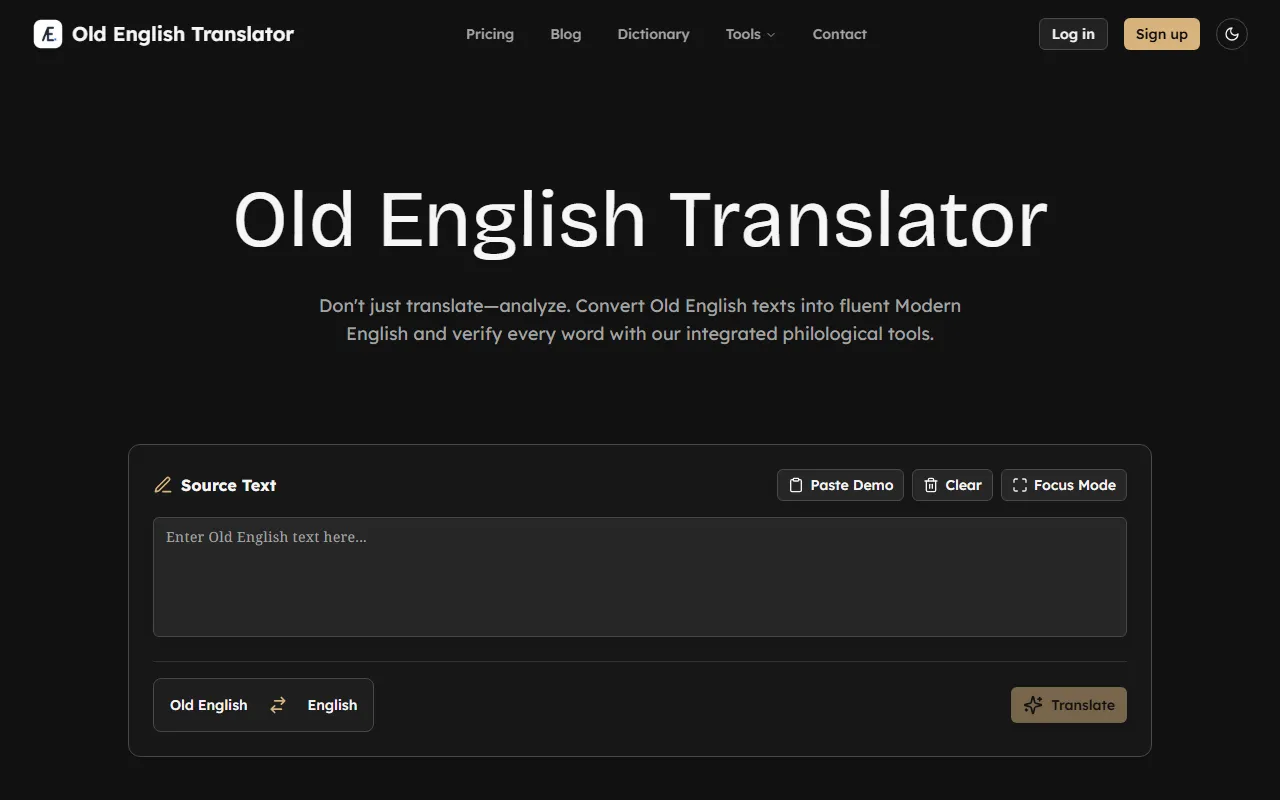The image size is (1280, 800).
Task: Enter Focus Mode via the frame icon
Action: pos(1020,485)
